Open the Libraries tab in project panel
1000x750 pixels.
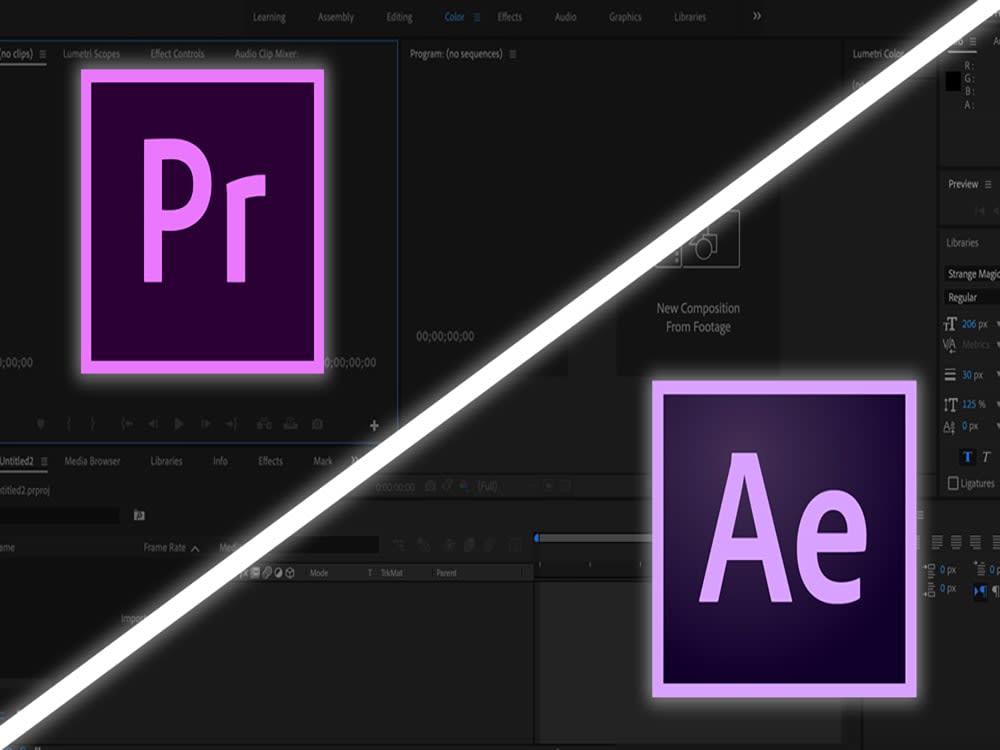[x=166, y=461]
